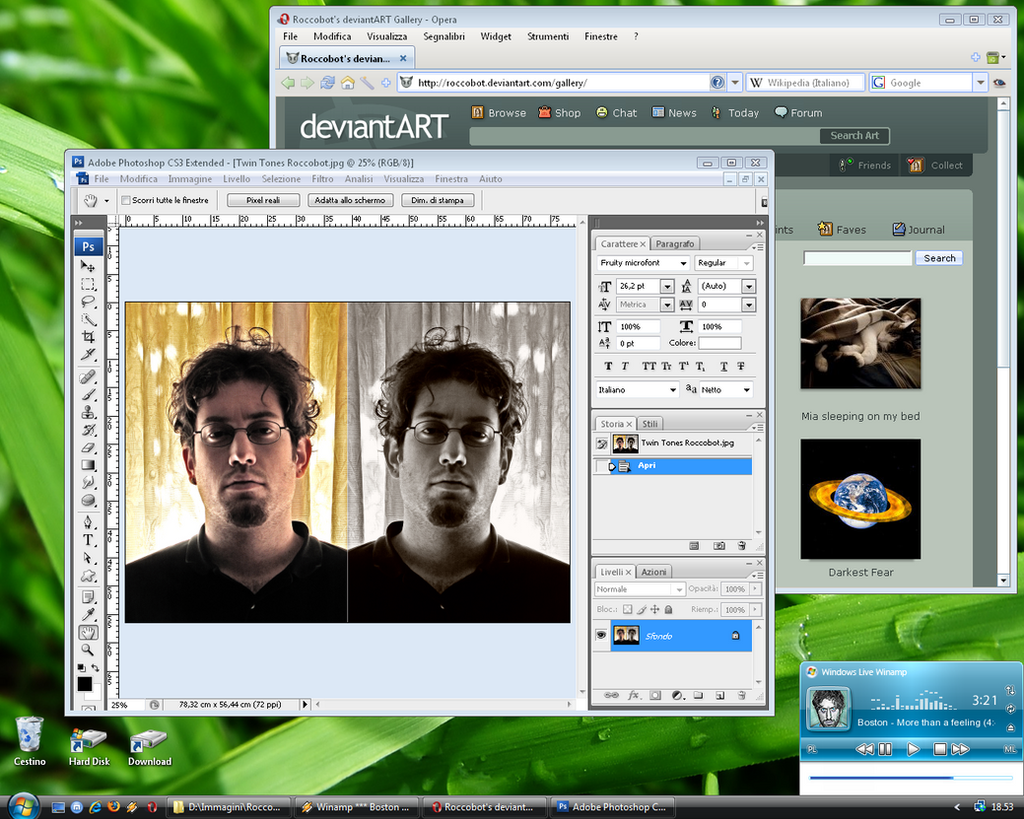
Task: Click the Opera reload toolbar icon
Action: point(327,83)
